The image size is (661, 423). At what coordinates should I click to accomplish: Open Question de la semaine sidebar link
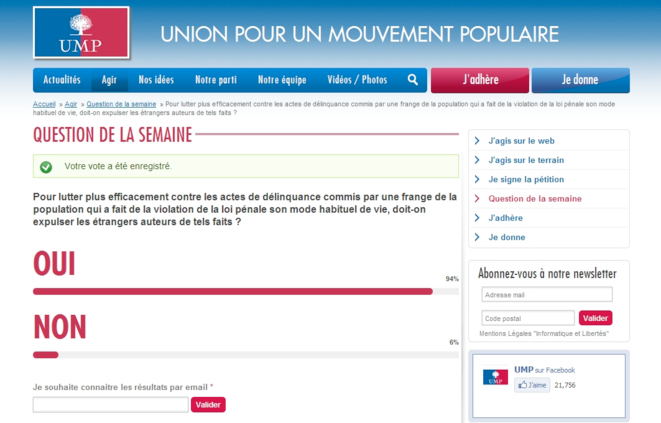pyautogui.click(x=535, y=199)
